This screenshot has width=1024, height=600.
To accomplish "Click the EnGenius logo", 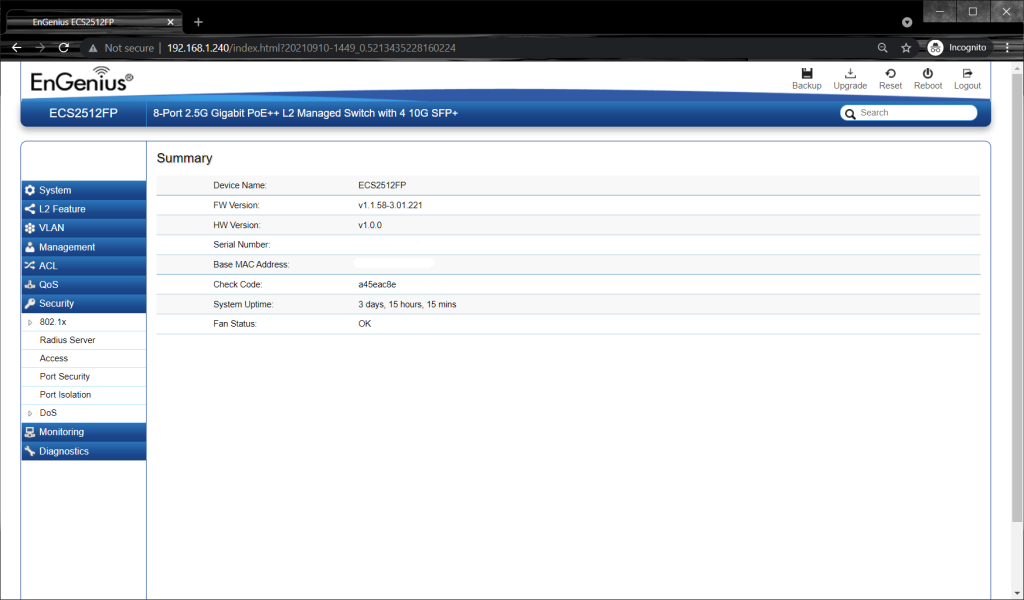I will pyautogui.click(x=82, y=79).
